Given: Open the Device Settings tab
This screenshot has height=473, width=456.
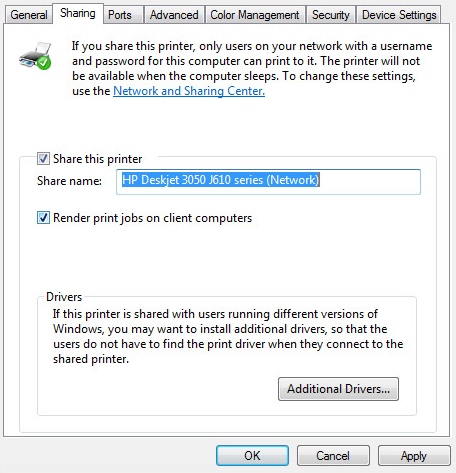Looking at the screenshot, I should 399,15.
